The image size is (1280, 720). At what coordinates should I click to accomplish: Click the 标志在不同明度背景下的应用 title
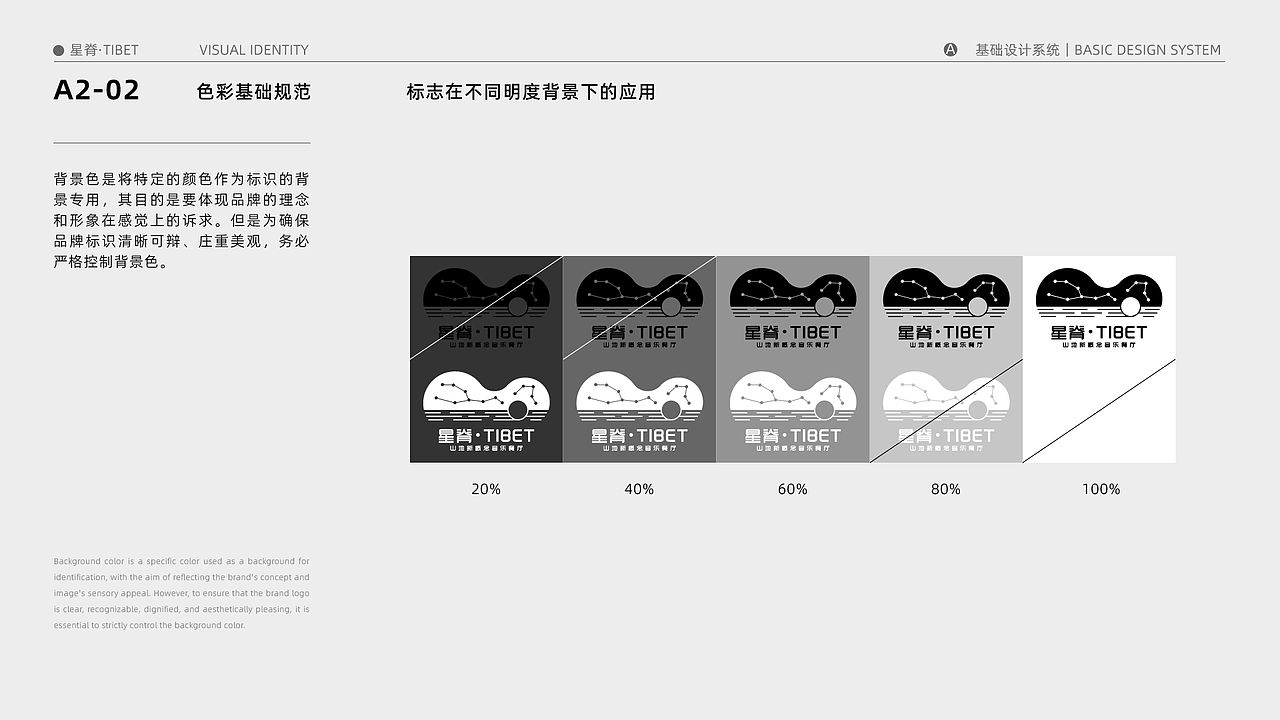531,92
